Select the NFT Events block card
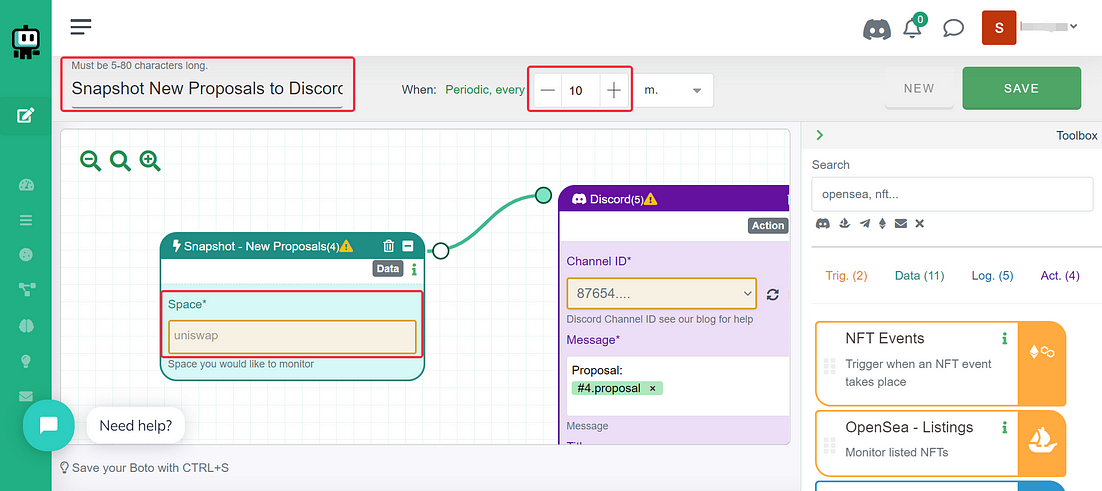The width and height of the screenshot is (1102, 491). [x=940, y=363]
